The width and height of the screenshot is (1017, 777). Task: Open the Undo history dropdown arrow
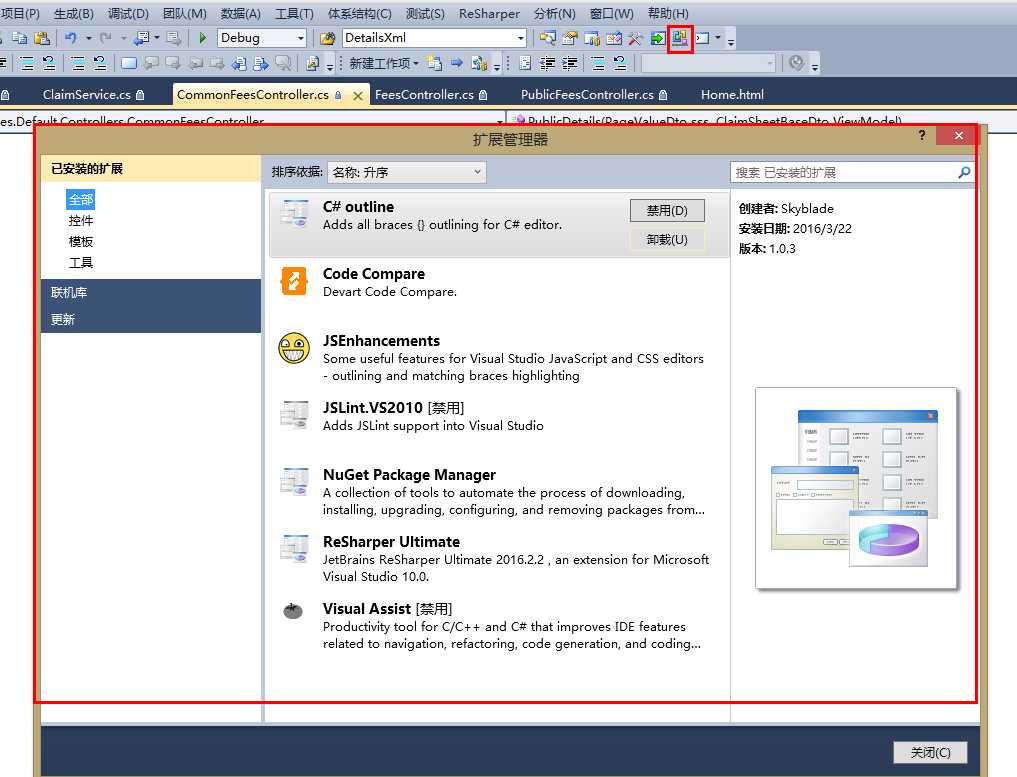tap(88, 38)
